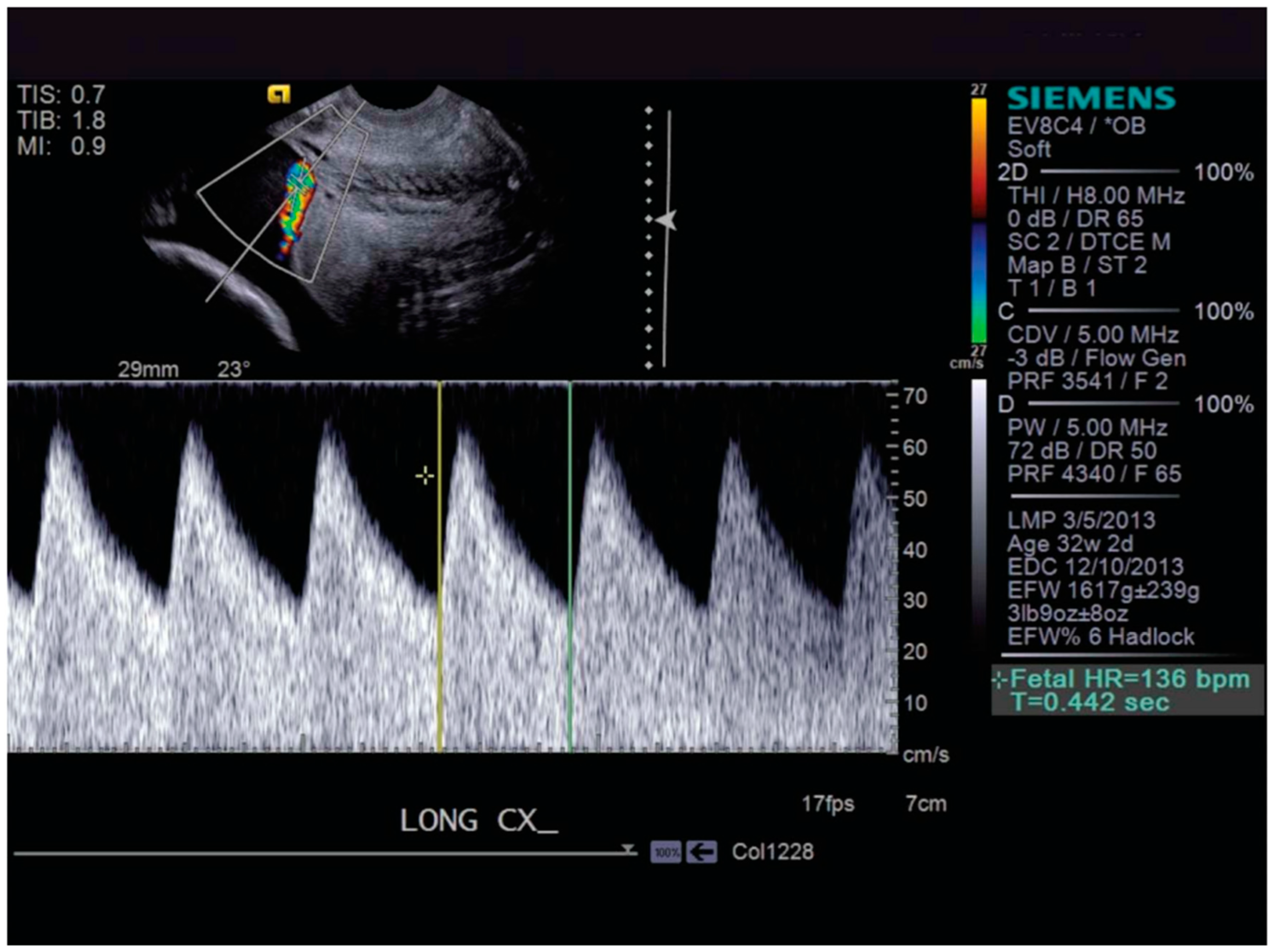Viewport: 1275px width, 952px height.
Task: Click the 2D gain 100% bar
Action: (1110, 171)
